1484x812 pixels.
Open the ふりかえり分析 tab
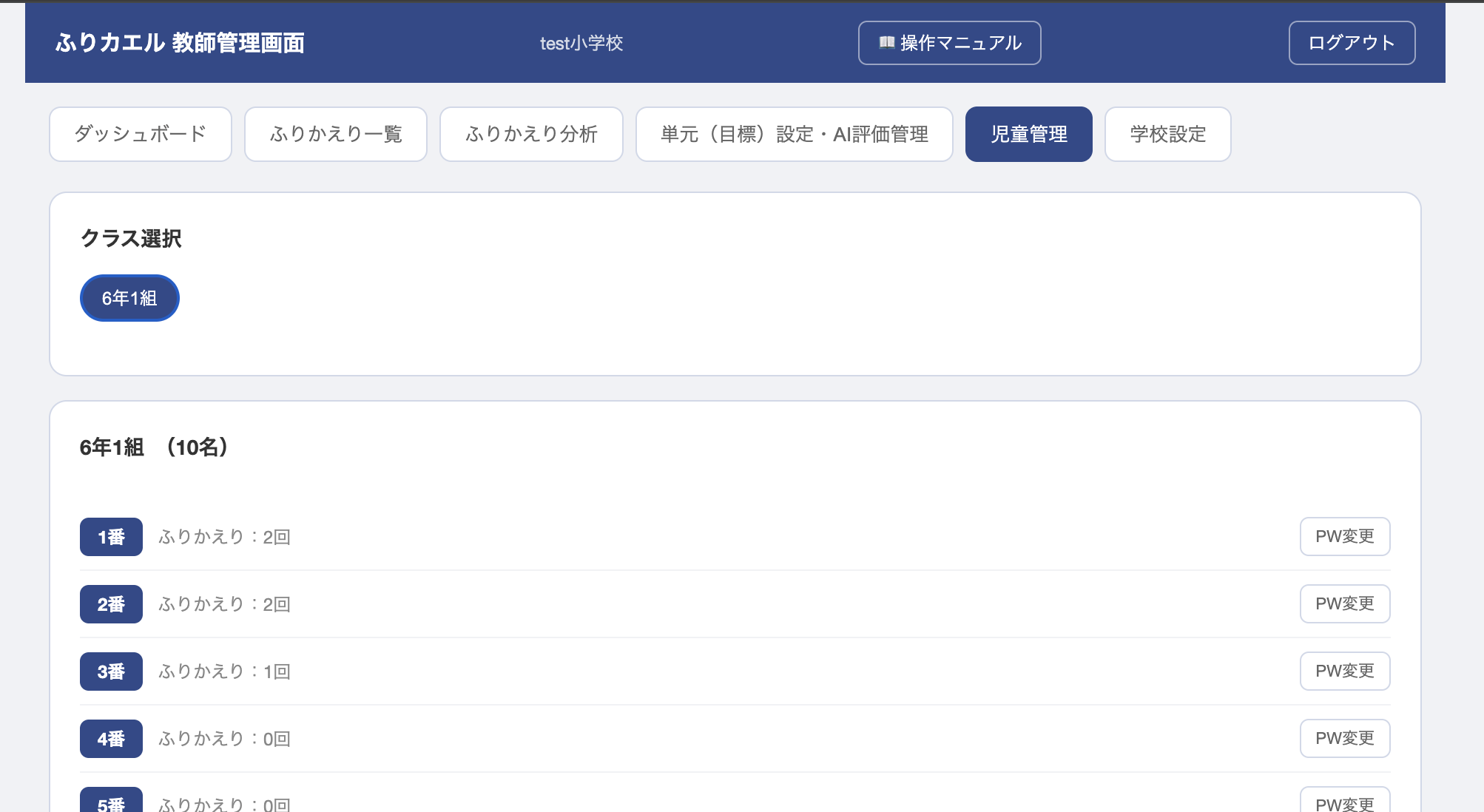[x=531, y=134]
